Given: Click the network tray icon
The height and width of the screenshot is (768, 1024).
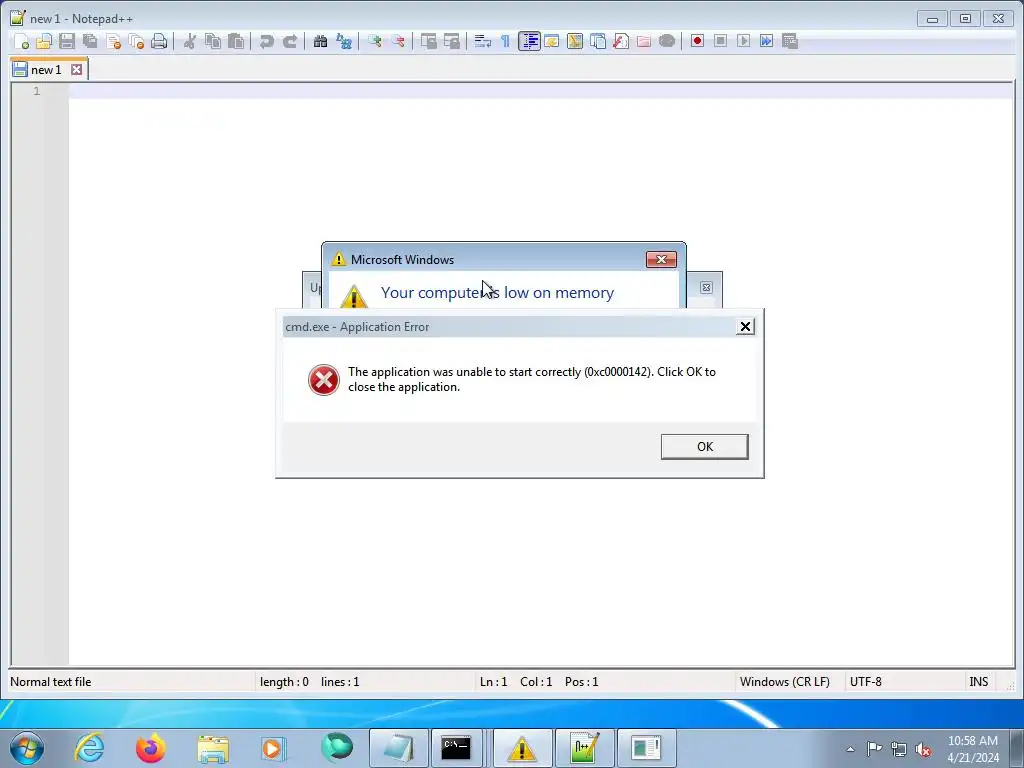Looking at the screenshot, I should (899, 749).
